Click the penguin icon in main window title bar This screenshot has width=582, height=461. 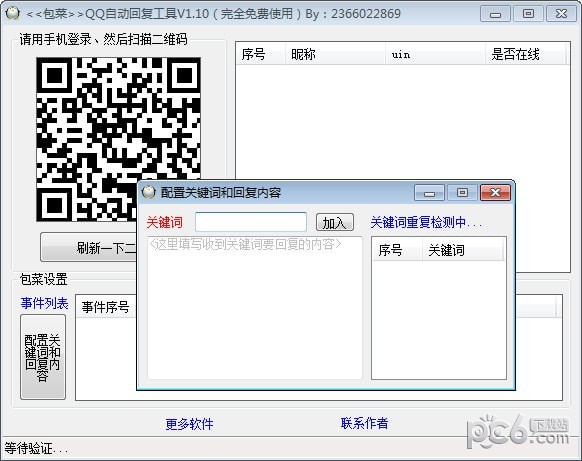pyautogui.click(x=12, y=14)
